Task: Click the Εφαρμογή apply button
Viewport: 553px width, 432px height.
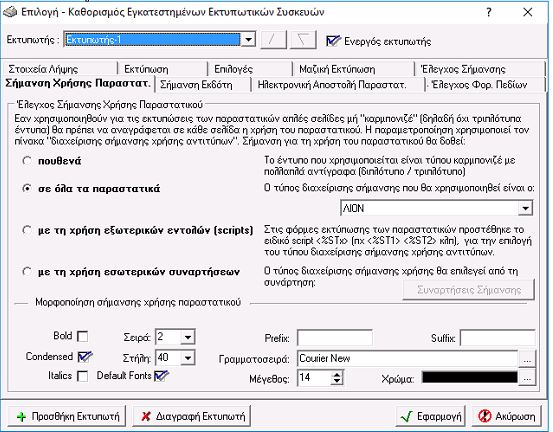Action: [x=431, y=416]
